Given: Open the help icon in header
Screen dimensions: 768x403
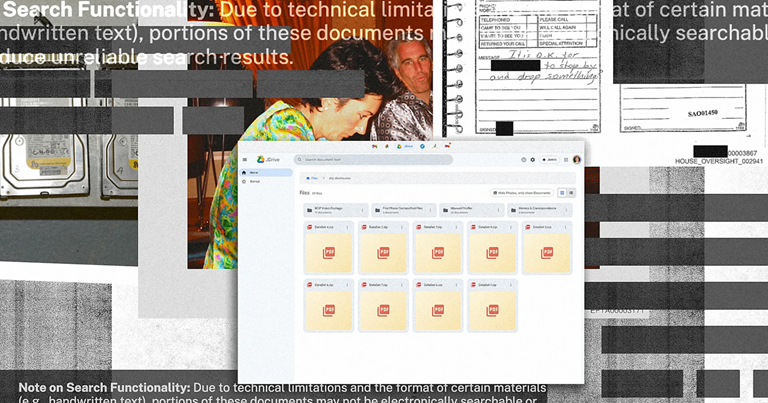Looking at the screenshot, I should [x=522, y=160].
